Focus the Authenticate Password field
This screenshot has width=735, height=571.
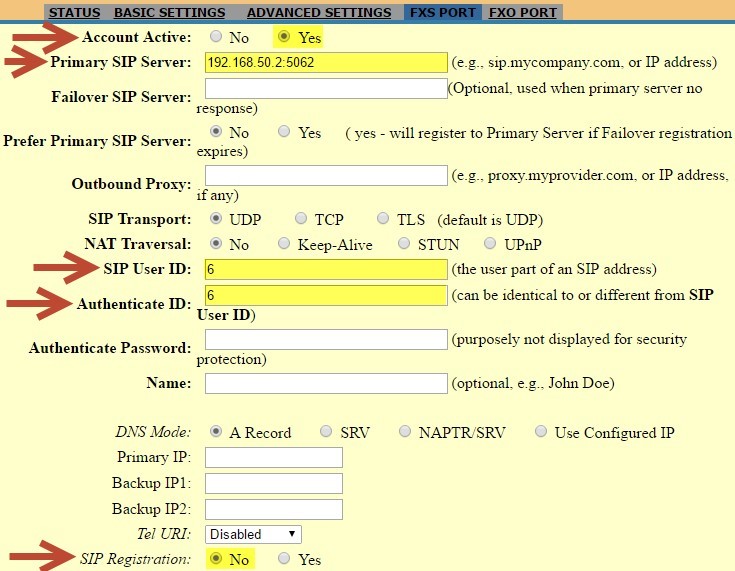(326, 339)
